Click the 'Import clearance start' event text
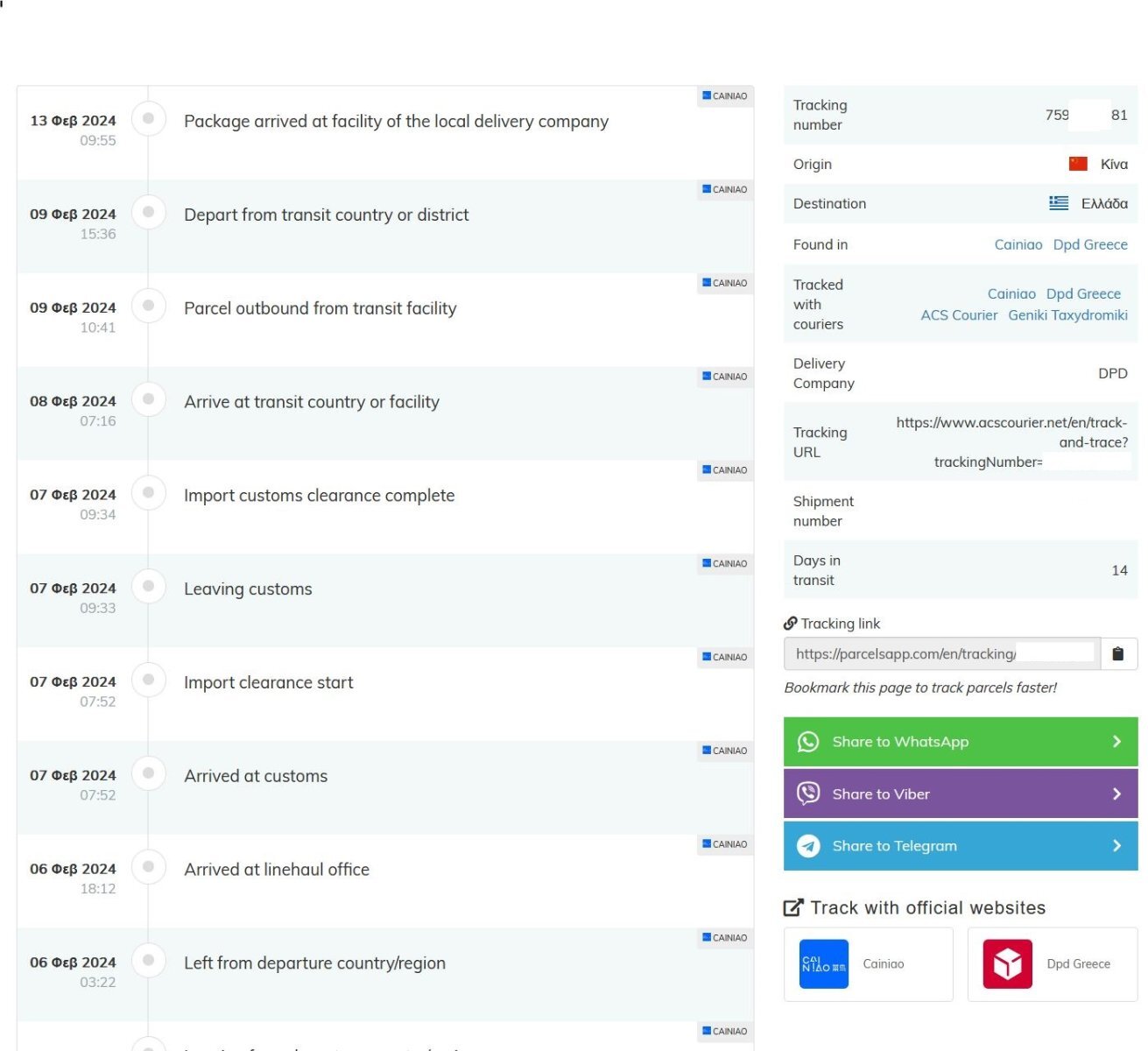 pos(269,683)
